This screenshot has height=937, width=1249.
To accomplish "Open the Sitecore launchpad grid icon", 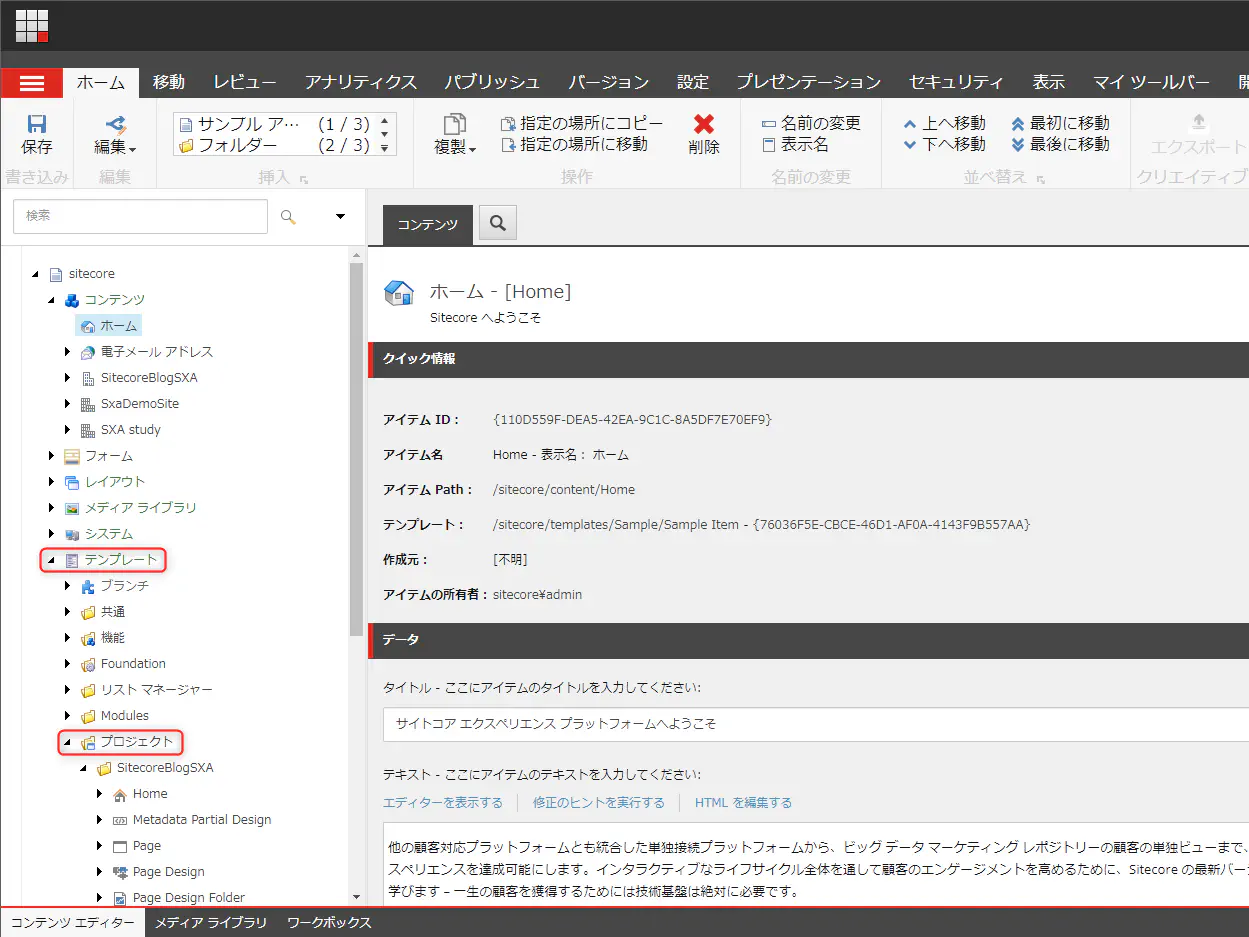I will pos(32,26).
